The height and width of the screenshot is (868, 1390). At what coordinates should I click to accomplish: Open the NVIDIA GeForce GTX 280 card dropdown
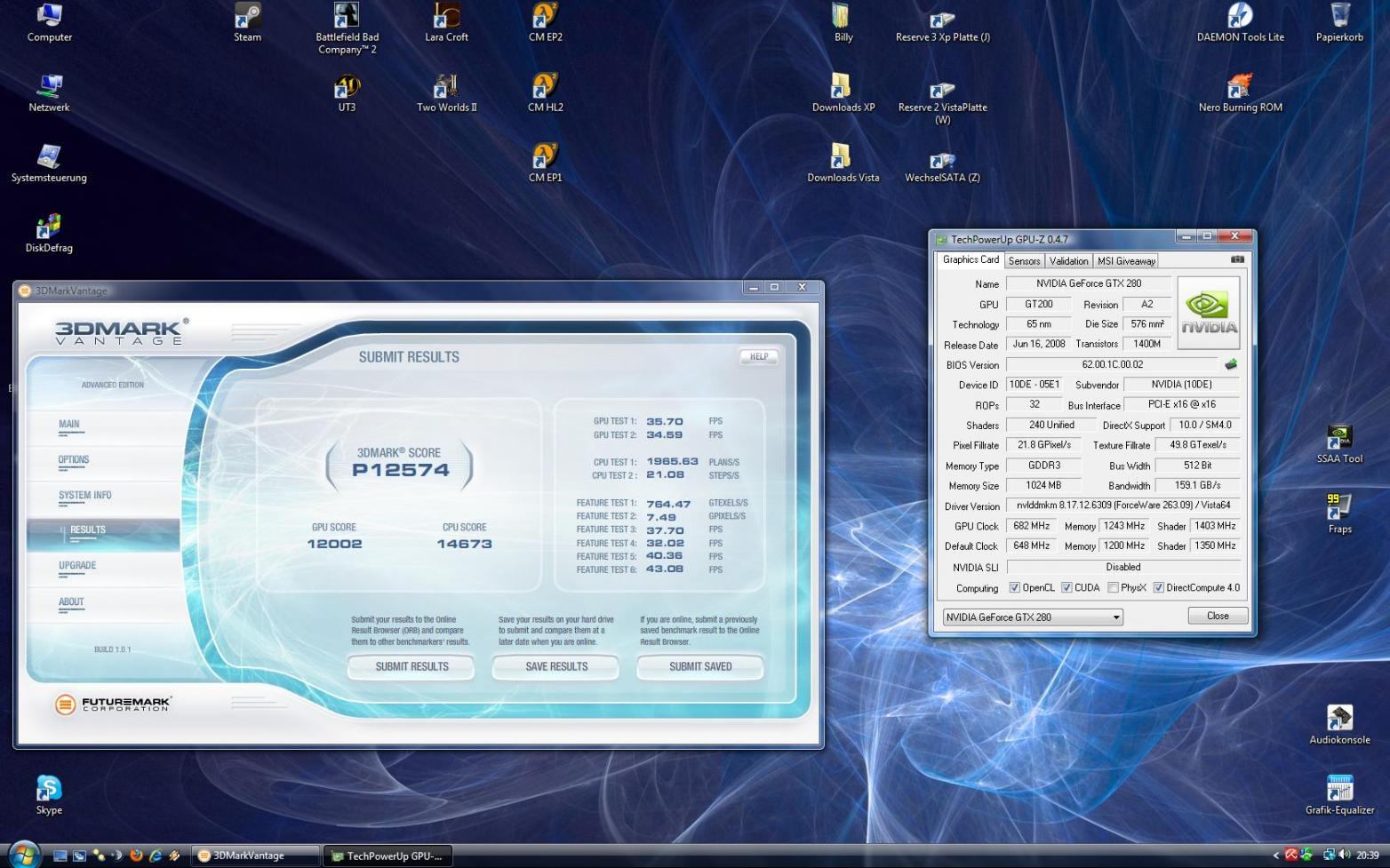tap(1033, 617)
